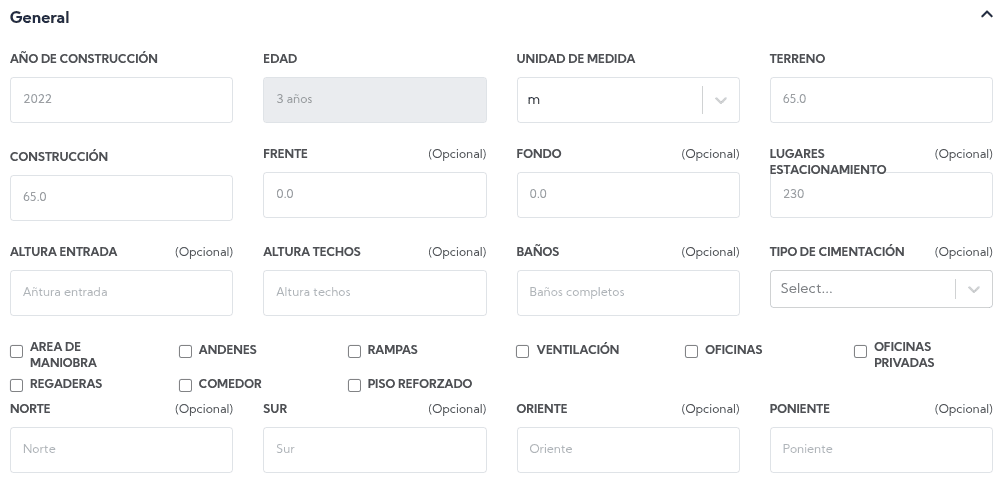
Task: Click the Norte input field
Action: 121,449
